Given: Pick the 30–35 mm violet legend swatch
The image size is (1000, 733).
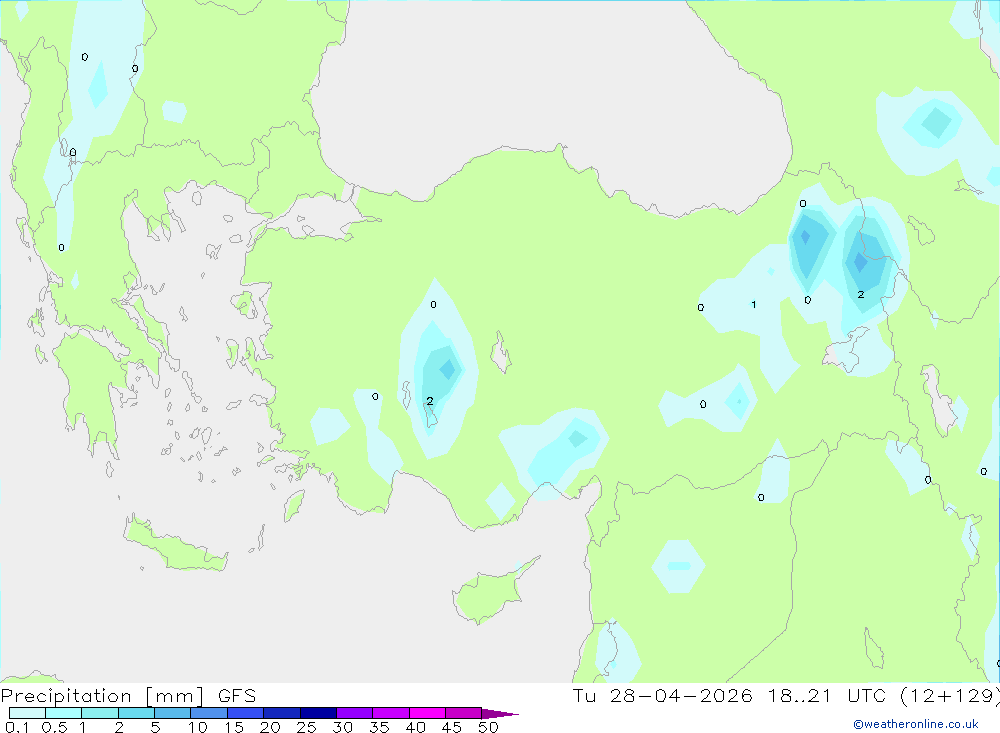Looking at the screenshot, I should [355, 713].
